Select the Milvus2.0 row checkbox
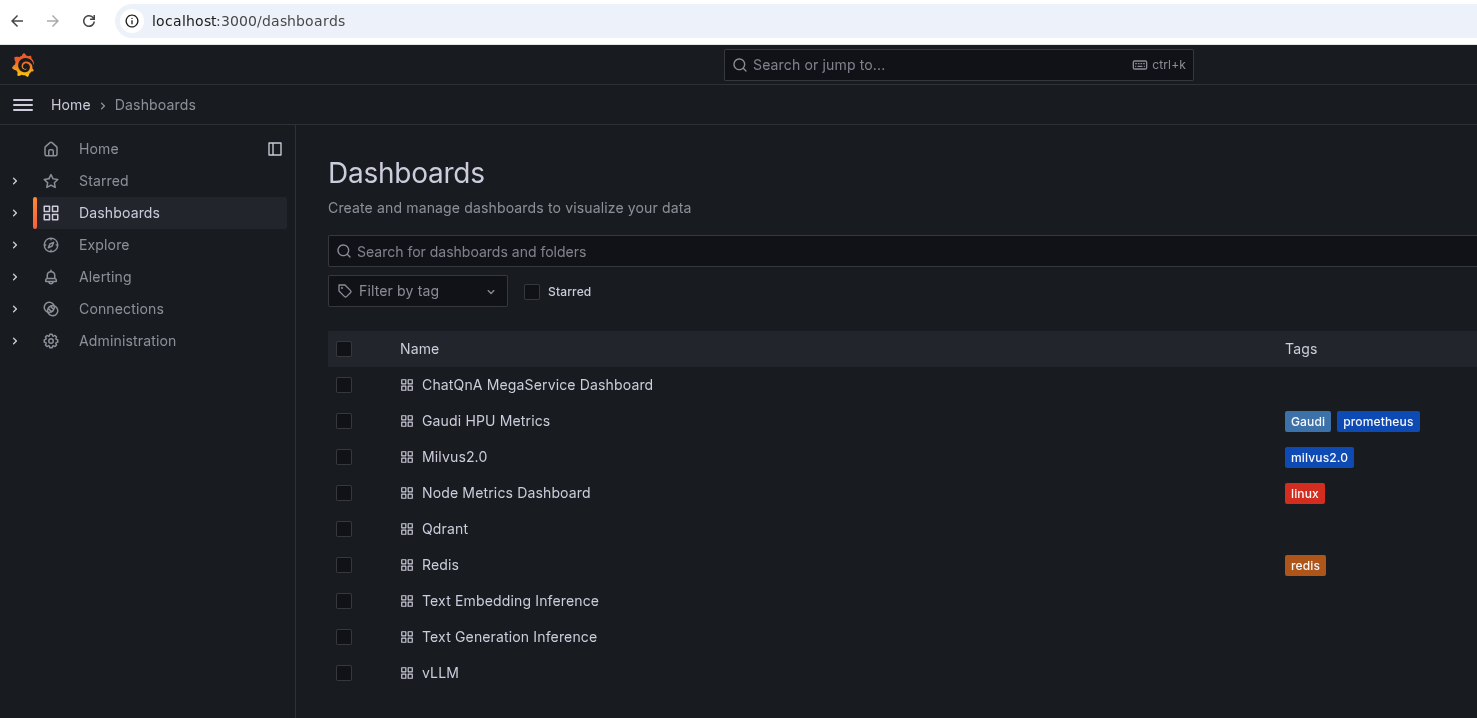 click(x=344, y=457)
